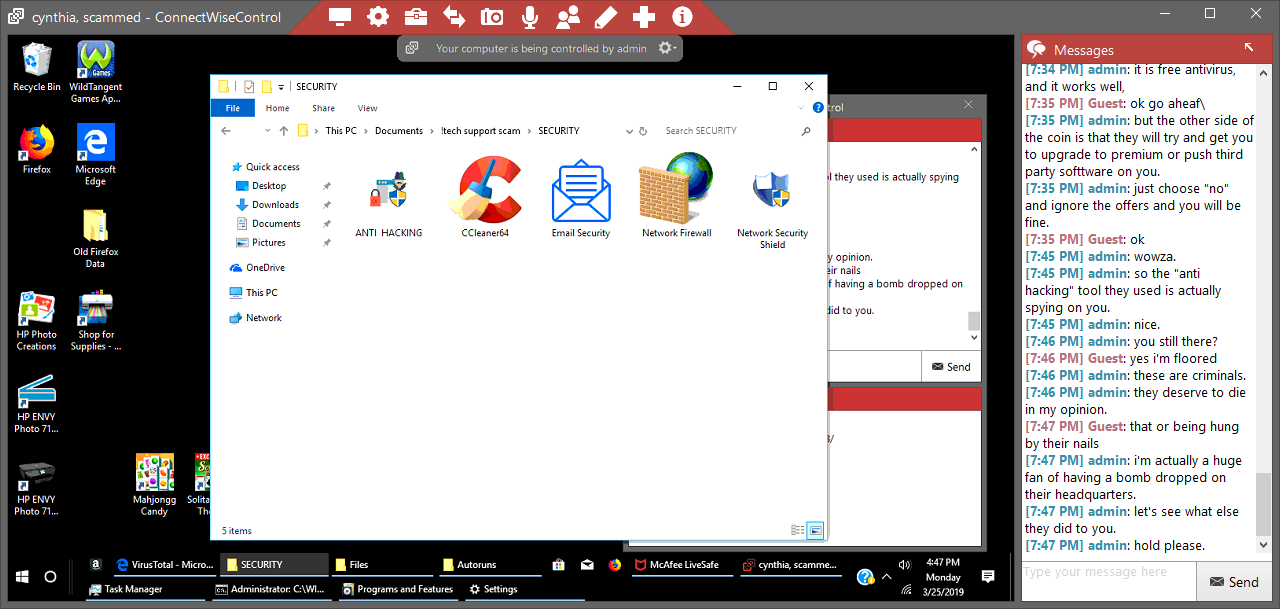Click the screenshot camera icon in ConnectWise toolbar

[491, 17]
